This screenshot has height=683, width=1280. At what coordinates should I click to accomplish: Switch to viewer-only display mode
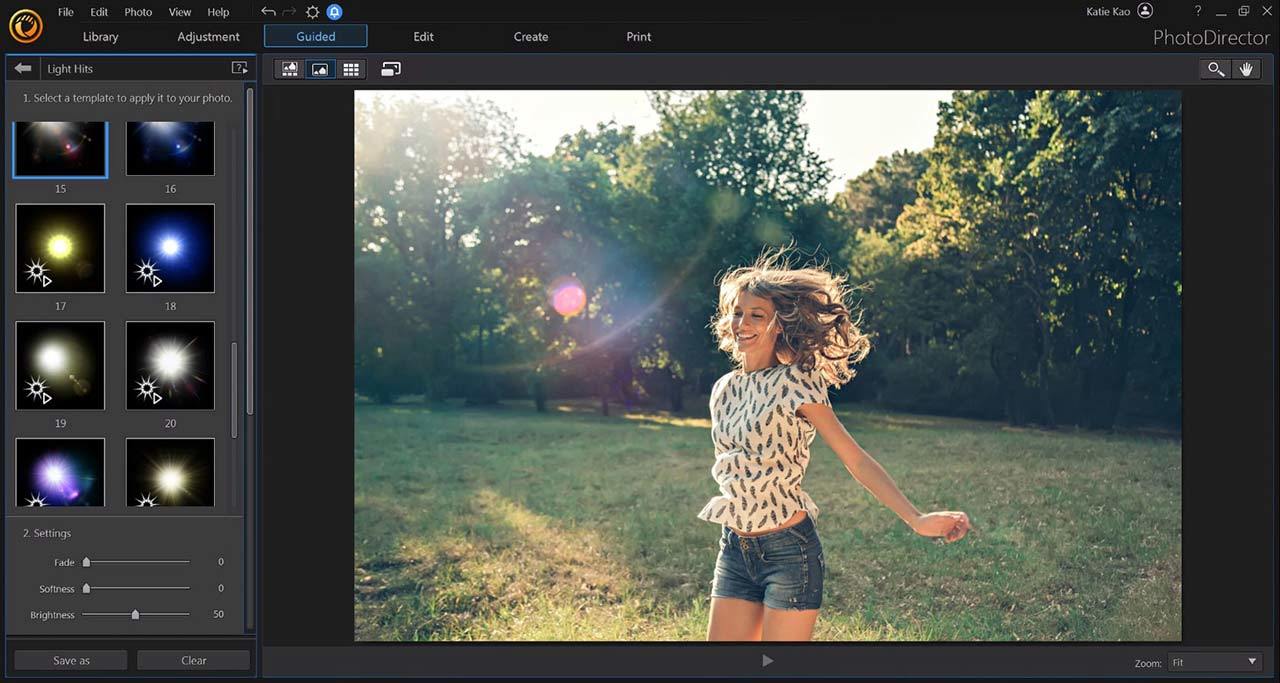(x=320, y=69)
